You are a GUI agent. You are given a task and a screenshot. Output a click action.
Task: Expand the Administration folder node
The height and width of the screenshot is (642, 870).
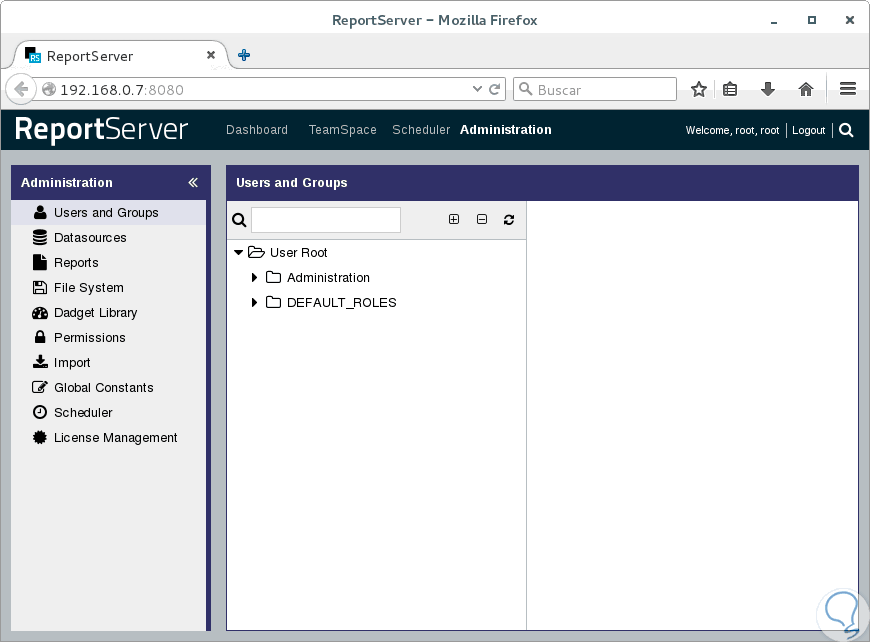[x=254, y=277]
